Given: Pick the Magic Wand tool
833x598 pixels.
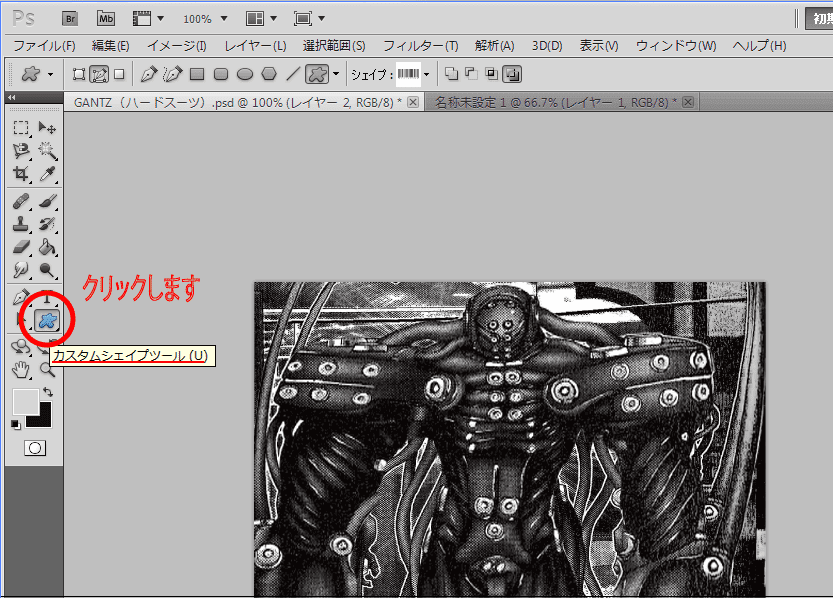Looking at the screenshot, I should click(47, 151).
